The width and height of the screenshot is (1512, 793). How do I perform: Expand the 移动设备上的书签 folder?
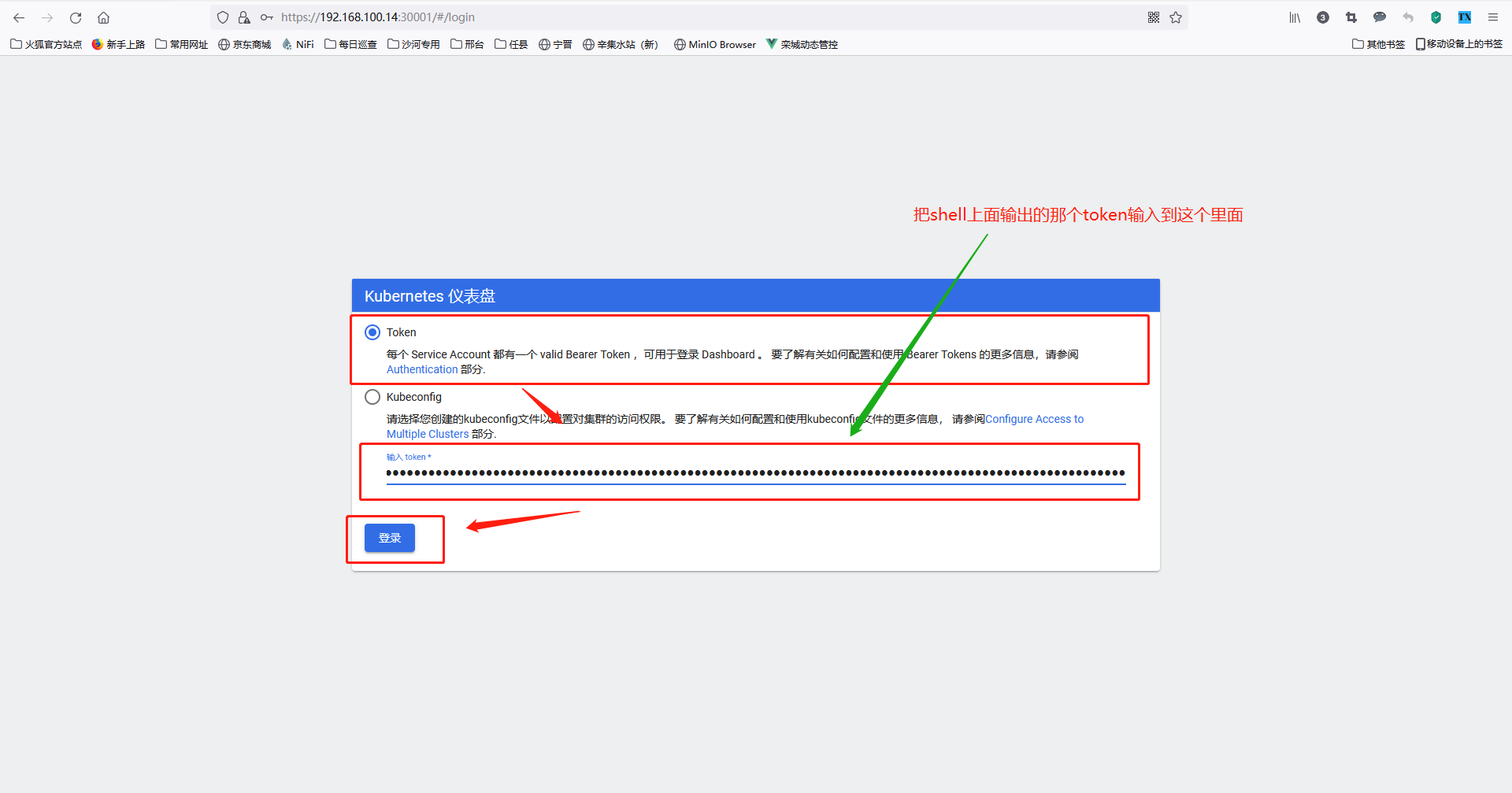pos(1459,44)
